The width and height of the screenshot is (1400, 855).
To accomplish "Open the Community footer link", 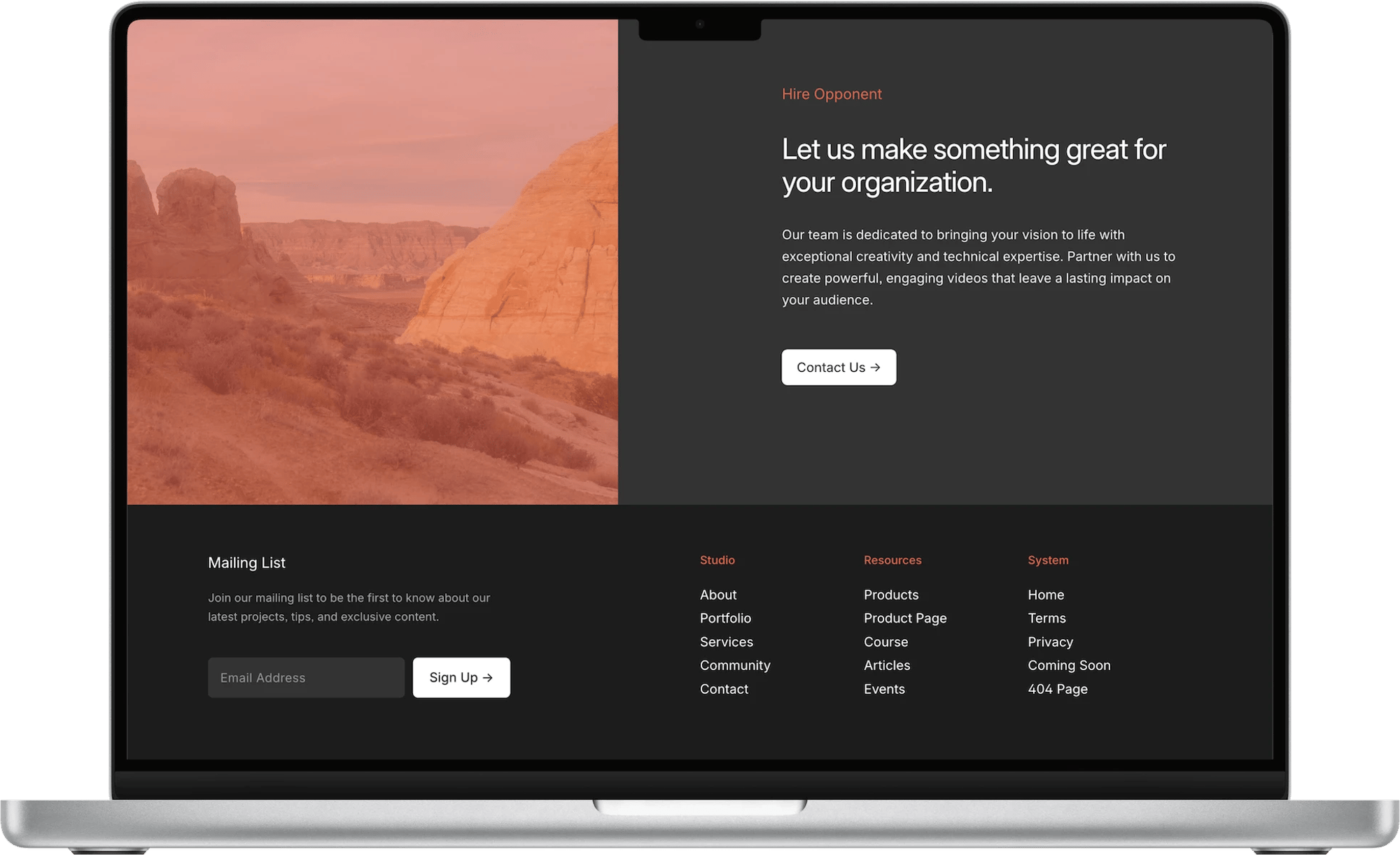I will pyautogui.click(x=735, y=665).
